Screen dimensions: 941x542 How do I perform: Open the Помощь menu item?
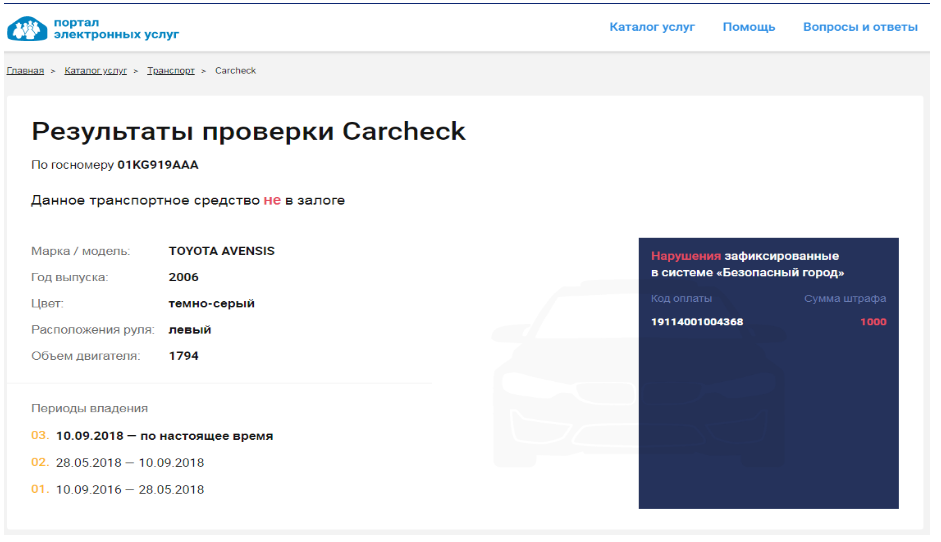tap(749, 27)
